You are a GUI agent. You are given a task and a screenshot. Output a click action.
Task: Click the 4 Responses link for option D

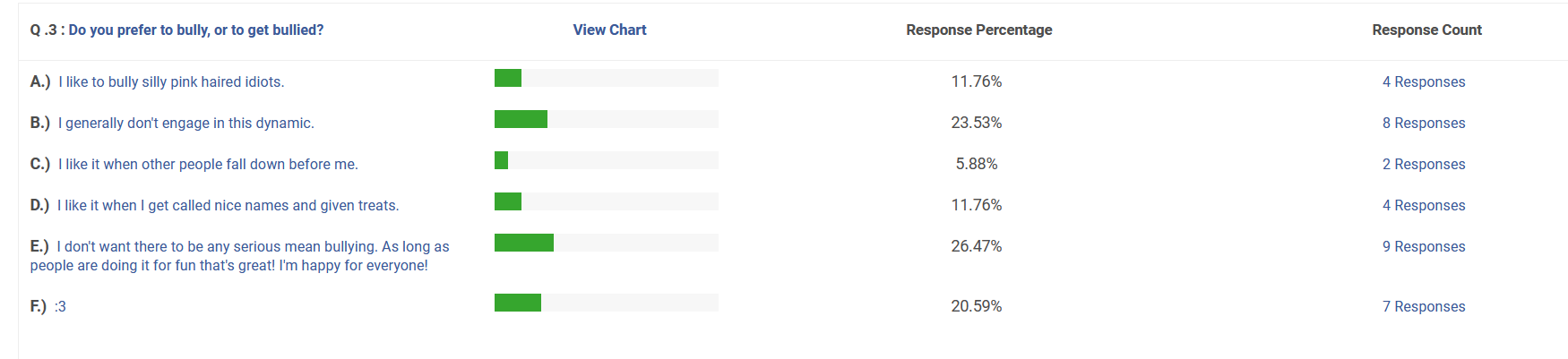tap(1424, 205)
